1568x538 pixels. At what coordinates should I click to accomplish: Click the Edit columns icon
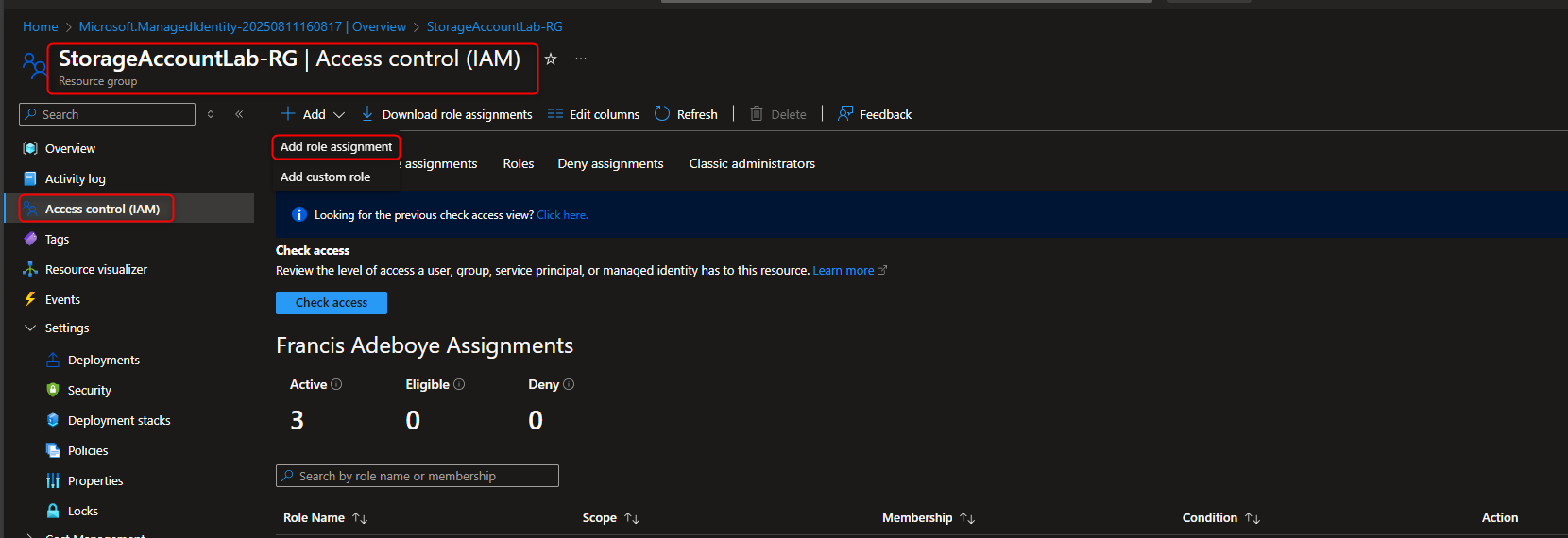[555, 114]
